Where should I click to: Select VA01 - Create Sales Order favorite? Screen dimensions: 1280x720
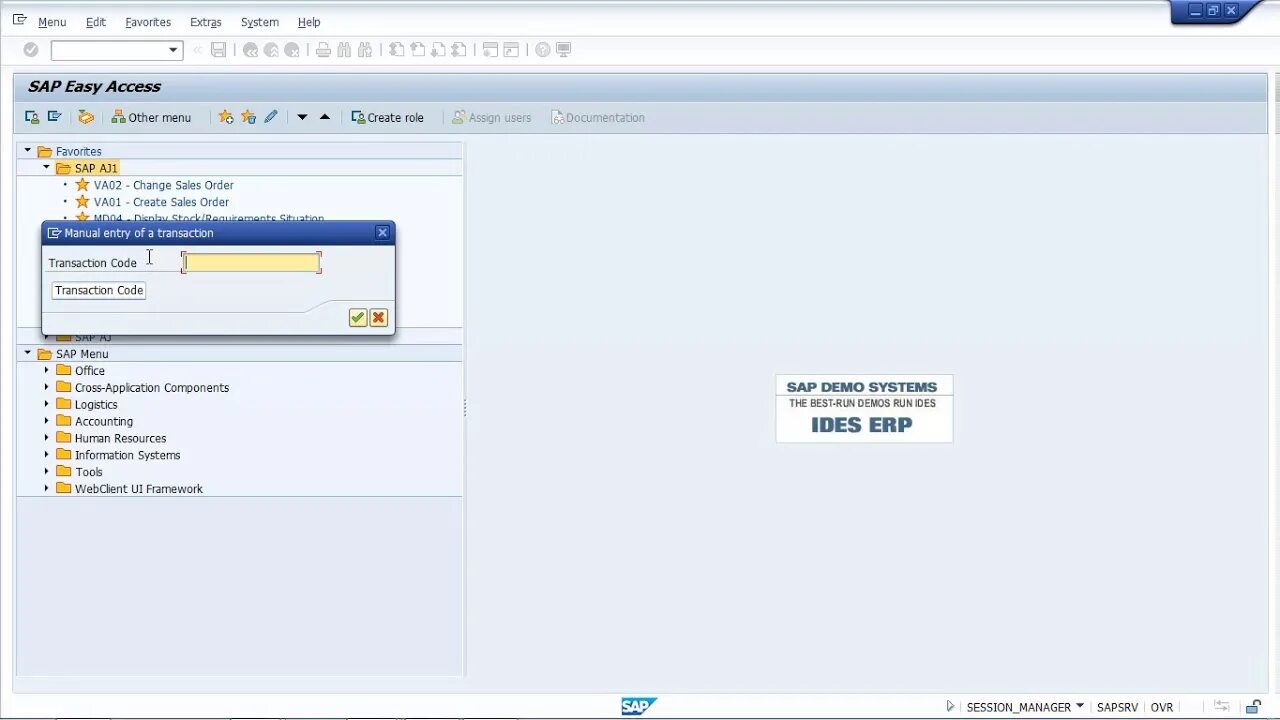pos(161,202)
